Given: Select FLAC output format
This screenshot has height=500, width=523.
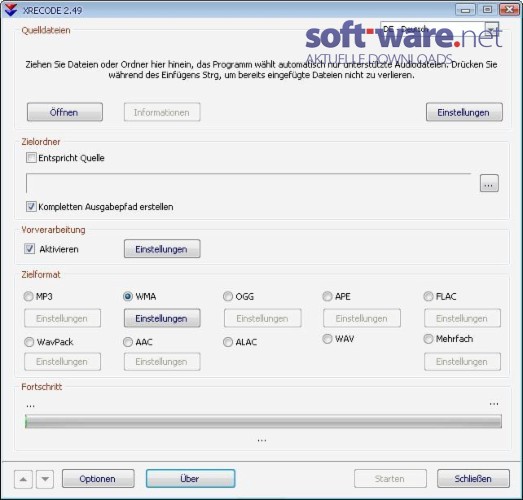Looking at the screenshot, I should click(x=428, y=296).
